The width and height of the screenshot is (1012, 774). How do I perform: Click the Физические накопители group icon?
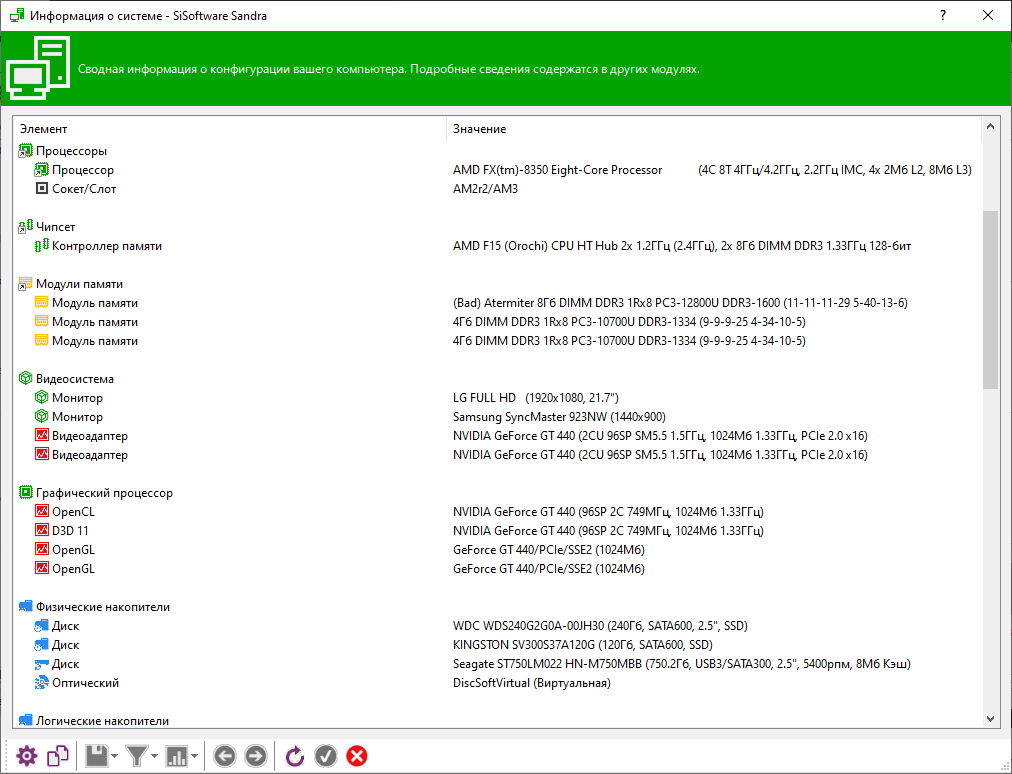[25, 606]
